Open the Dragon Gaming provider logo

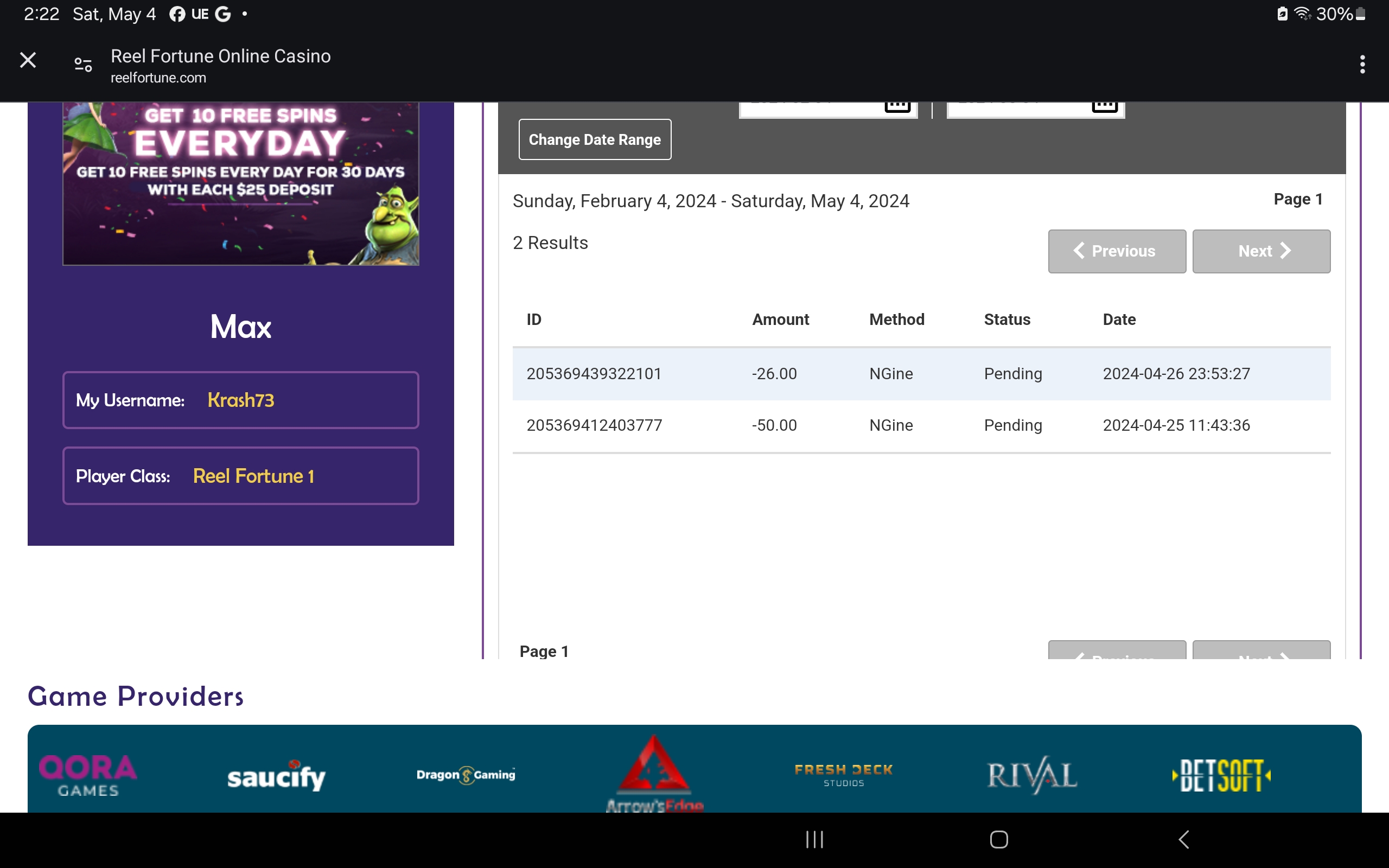[x=466, y=775]
